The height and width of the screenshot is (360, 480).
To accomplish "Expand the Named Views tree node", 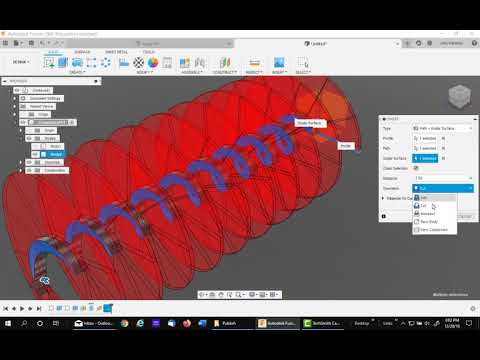I will [x=14, y=106].
